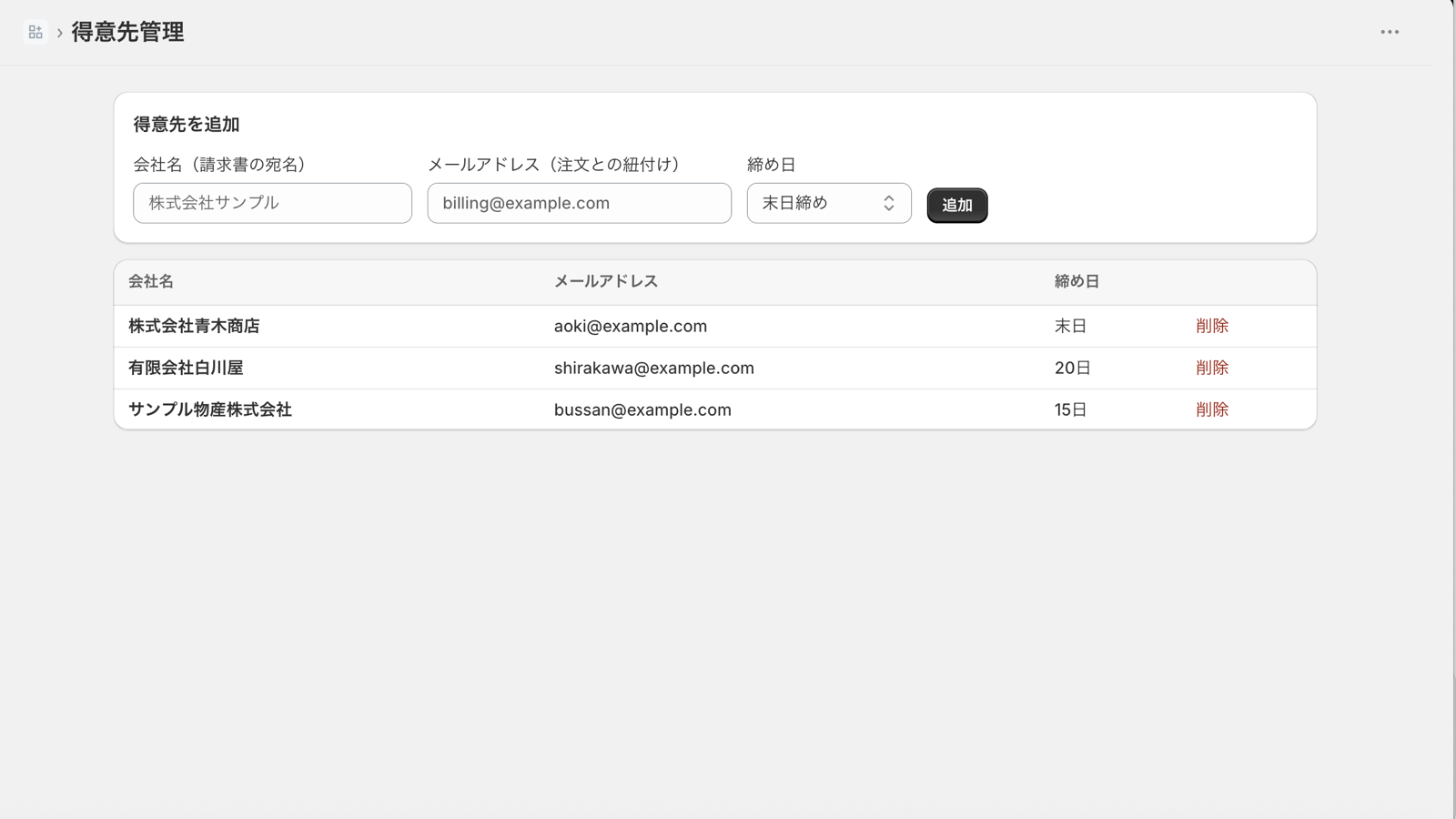1456x819 pixels.
Task: Select company name 有限会社白川屋
Action: pyautogui.click(x=186, y=368)
